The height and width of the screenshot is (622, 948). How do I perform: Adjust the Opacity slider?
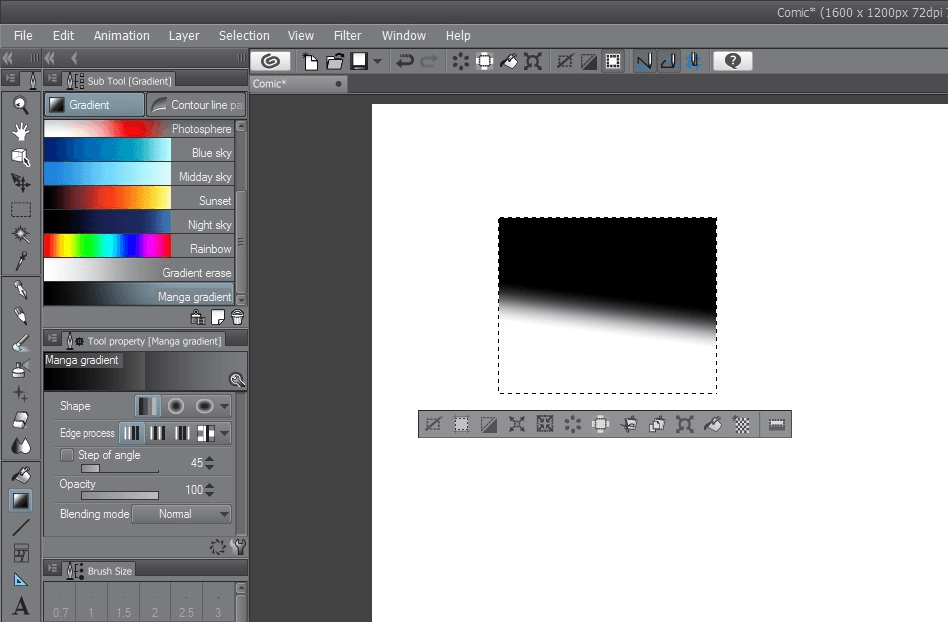point(120,496)
